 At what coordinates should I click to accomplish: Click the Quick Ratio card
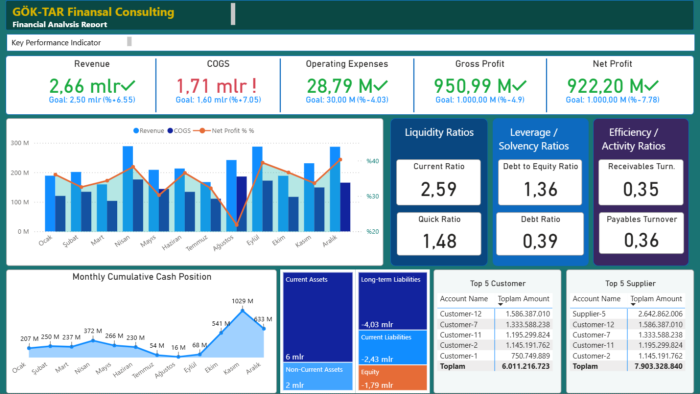[x=439, y=234]
